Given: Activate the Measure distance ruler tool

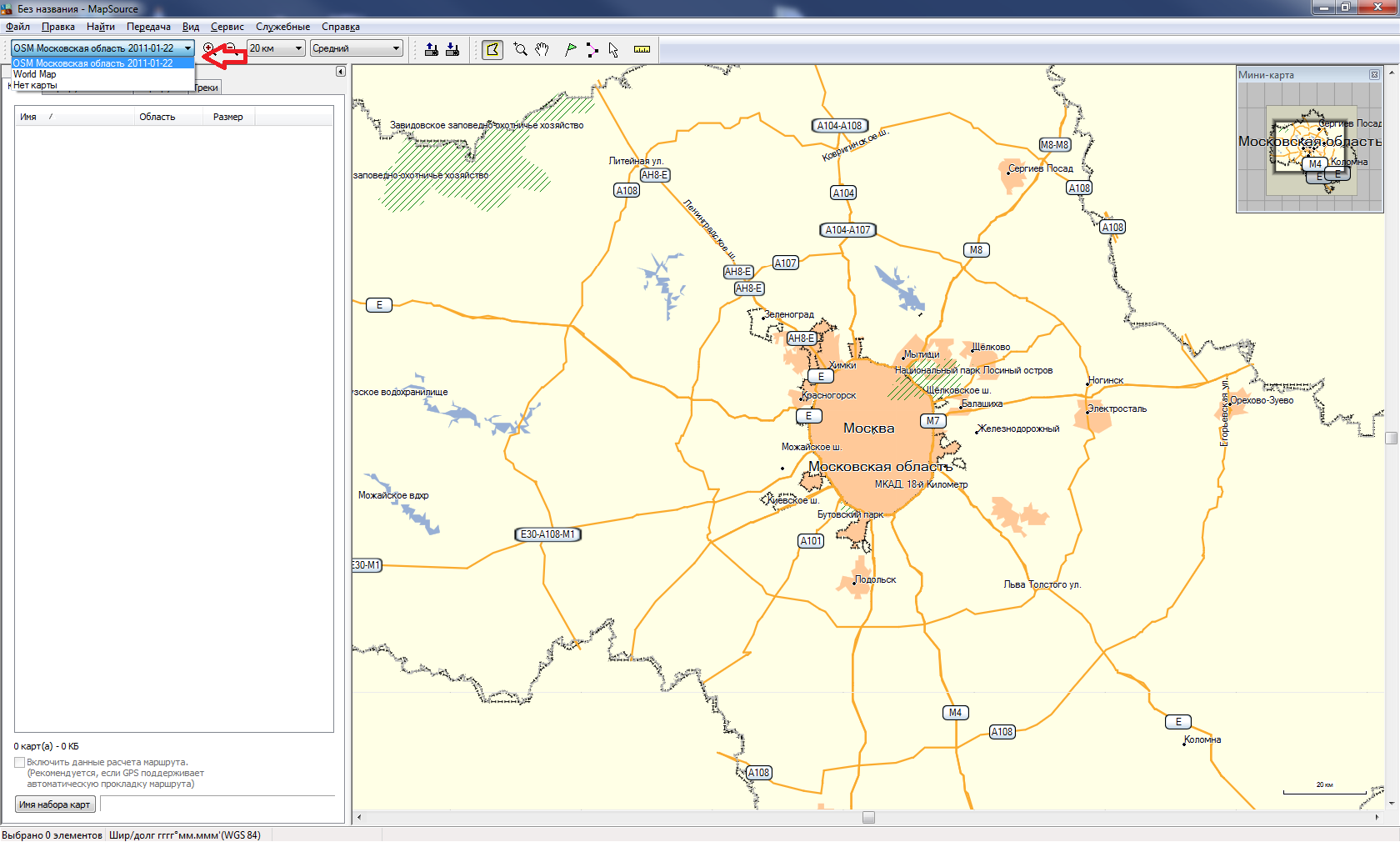Looking at the screenshot, I should tap(642, 49).
